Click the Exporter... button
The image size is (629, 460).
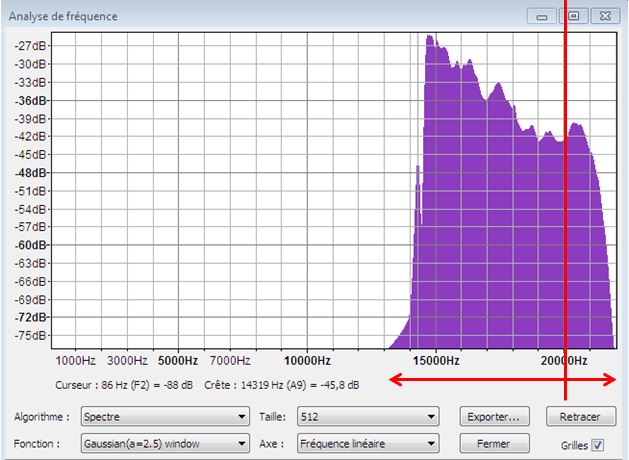click(x=493, y=416)
